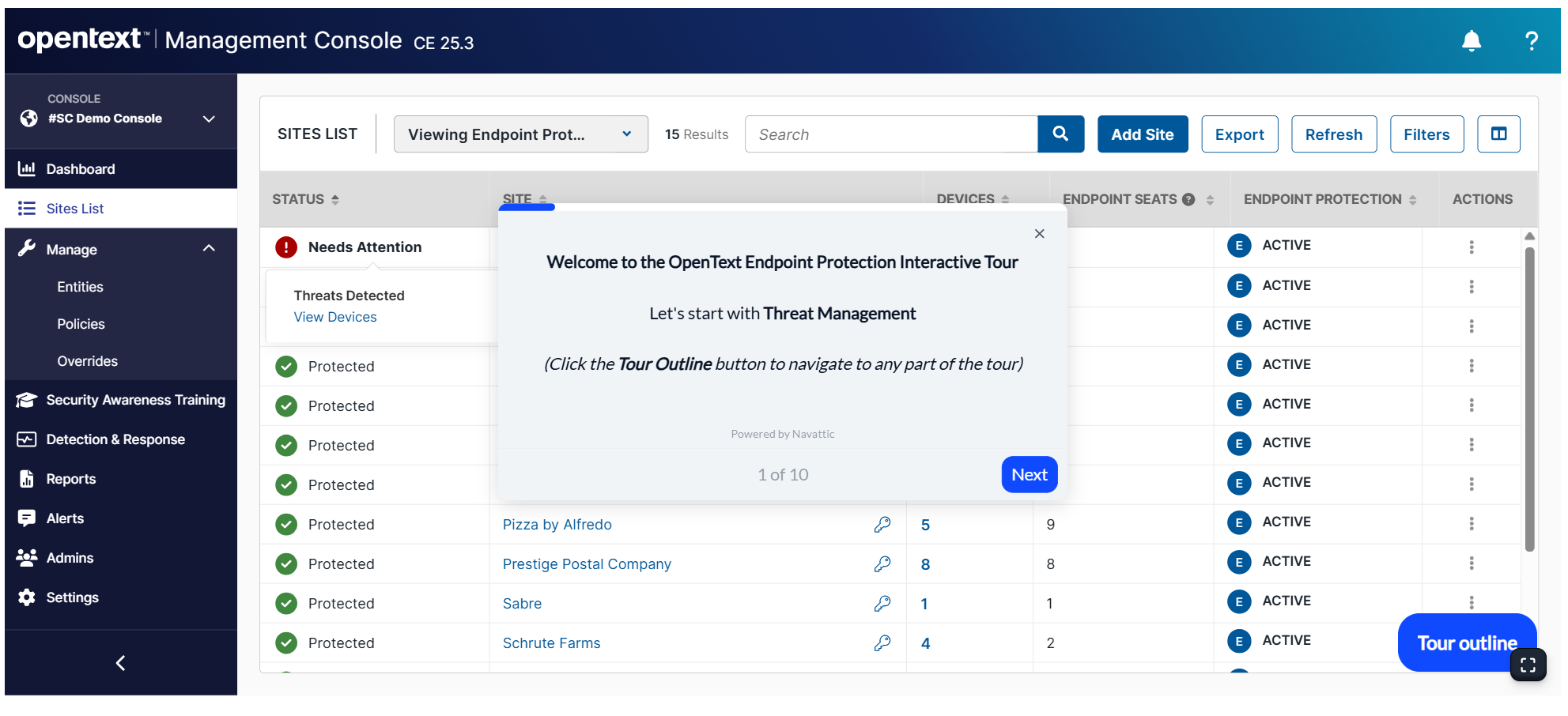Image resolution: width=1568 pixels, height=716 pixels.
Task: Click the key icon for Pizza by Alfredo
Action: point(882,525)
